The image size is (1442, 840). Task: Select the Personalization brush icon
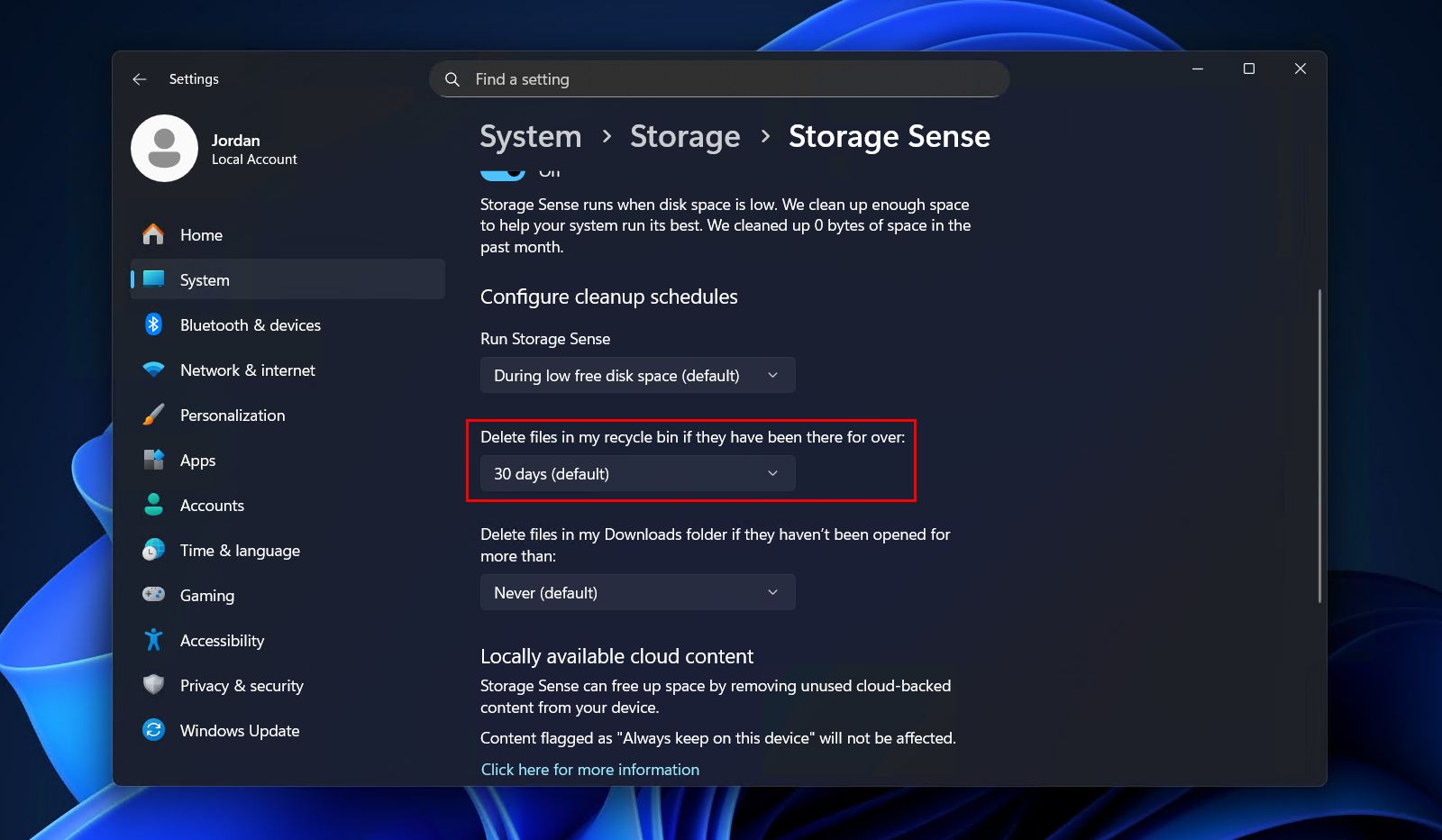click(153, 415)
